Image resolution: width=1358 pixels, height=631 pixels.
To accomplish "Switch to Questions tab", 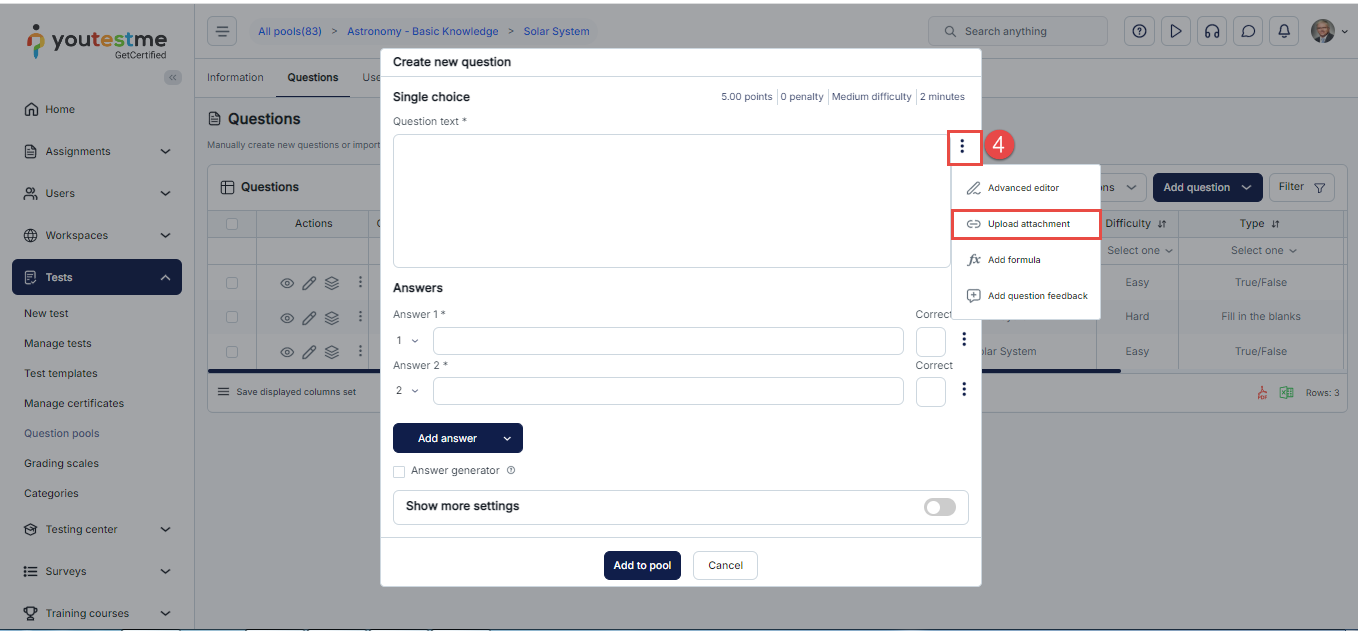I will coord(313,77).
